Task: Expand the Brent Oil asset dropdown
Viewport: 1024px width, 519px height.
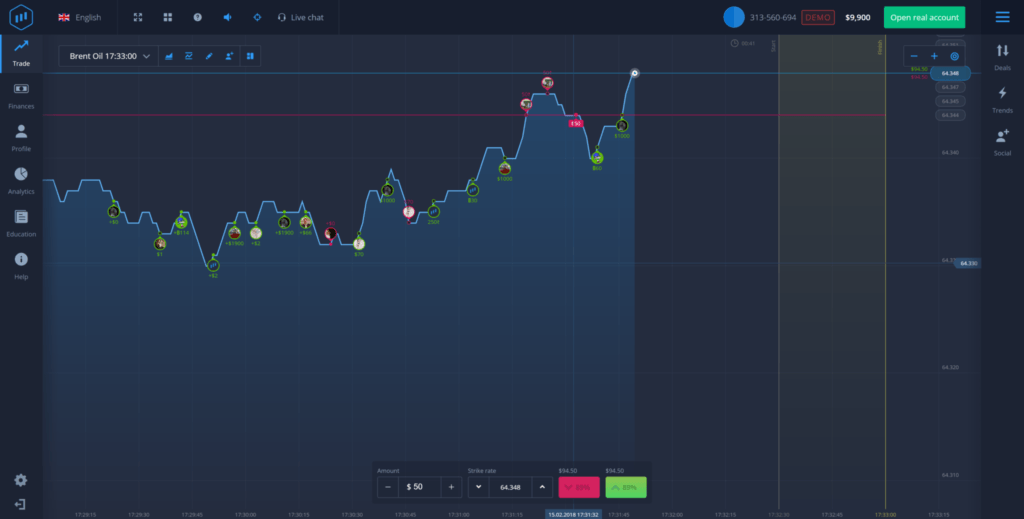Action: (110, 56)
